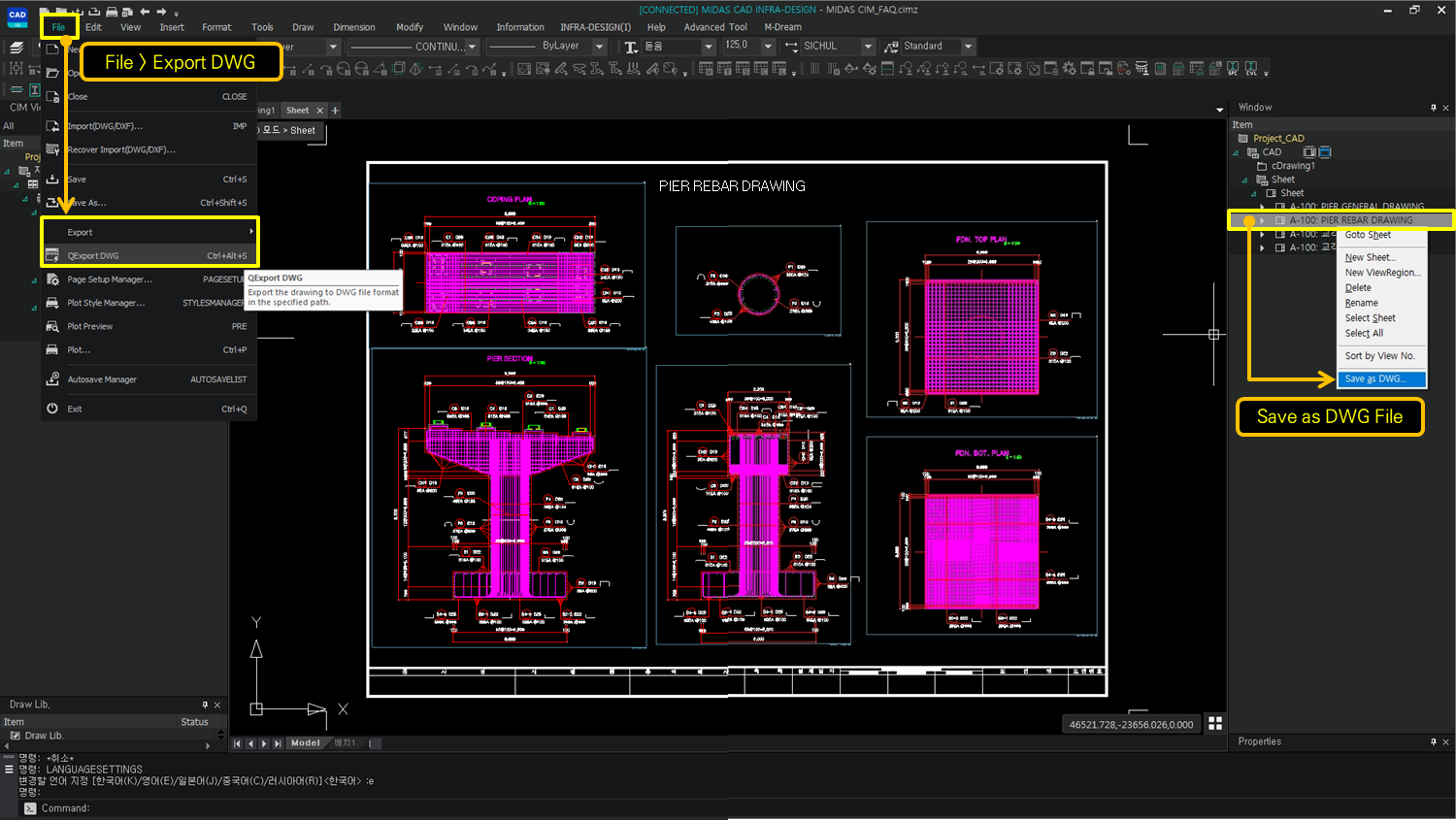1456x820 pixels.
Task: Switch to the Sheet tab above the drawing
Action: [298, 110]
